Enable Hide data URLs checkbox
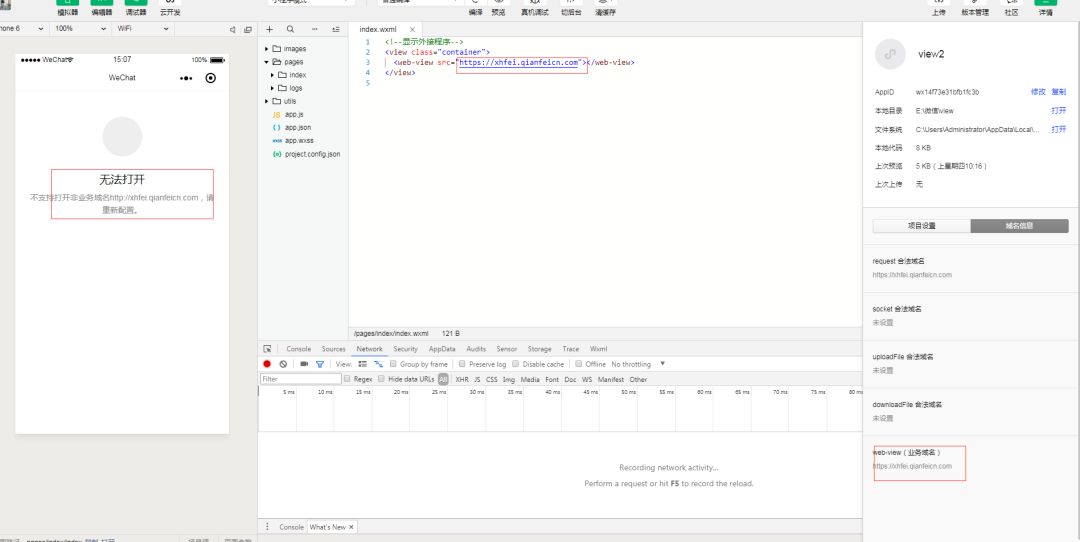The height and width of the screenshot is (542, 1080). coord(381,379)
